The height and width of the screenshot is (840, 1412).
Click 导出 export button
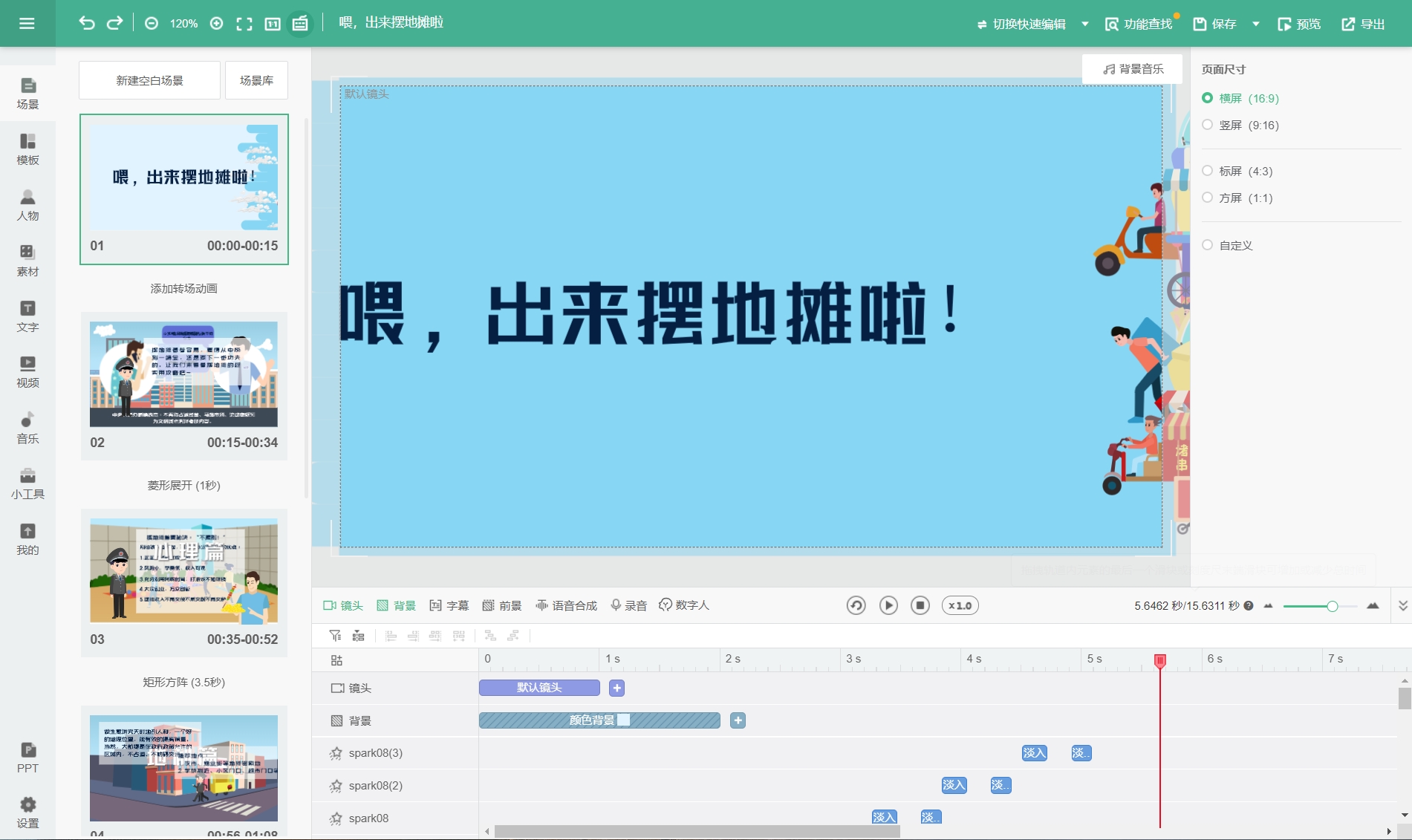[x=1363, y=24]
